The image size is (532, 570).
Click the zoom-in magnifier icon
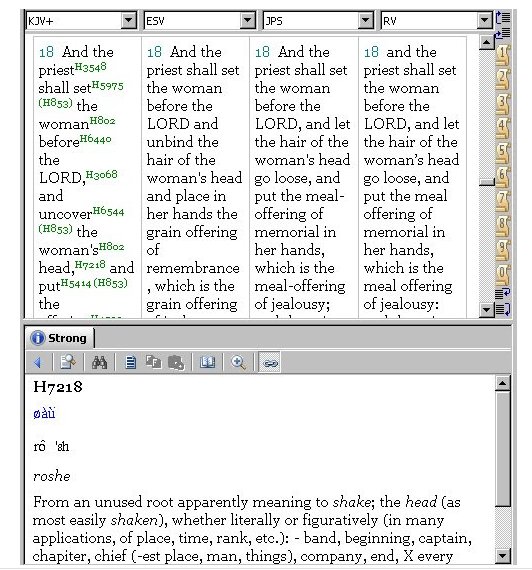point(238,362)
